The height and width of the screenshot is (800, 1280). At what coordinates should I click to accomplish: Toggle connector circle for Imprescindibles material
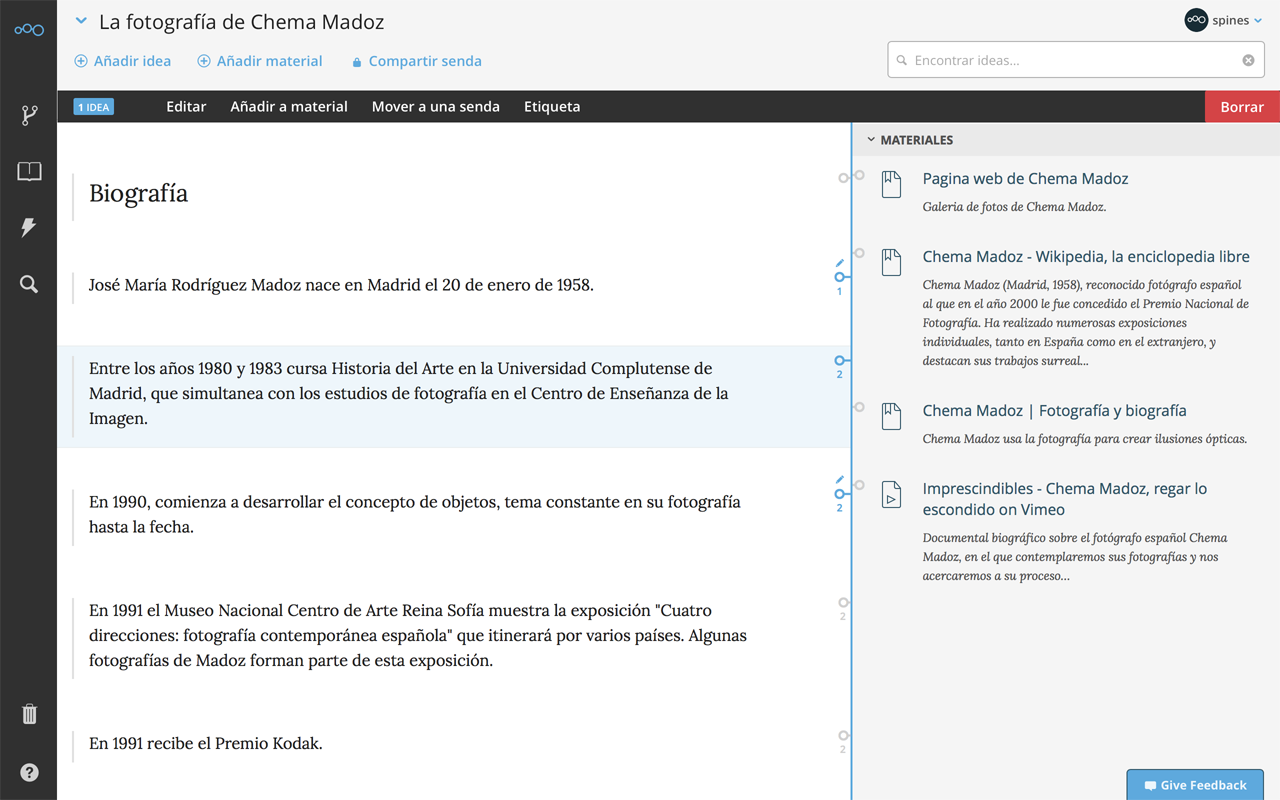tap(859, 485)
